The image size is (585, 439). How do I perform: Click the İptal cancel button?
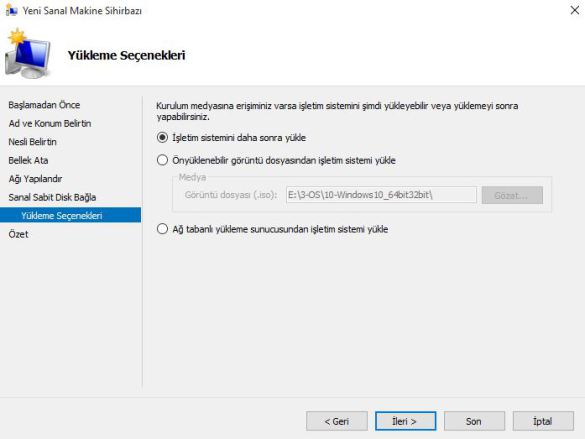point(543,421)
